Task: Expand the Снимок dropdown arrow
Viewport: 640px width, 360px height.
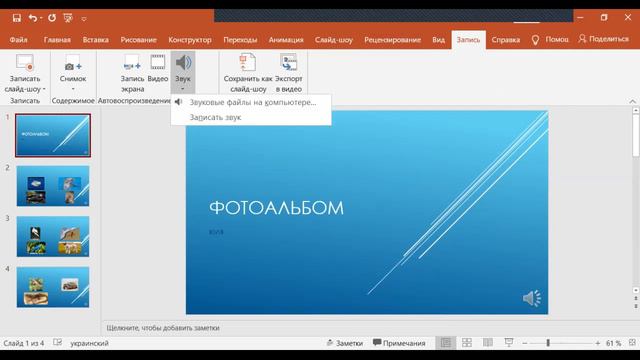Action: [73, 89]
